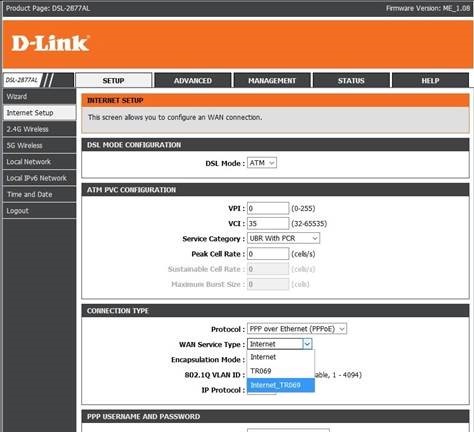Go to Local Network page
Screen dimensions: 474x432
tap(39, 162)
